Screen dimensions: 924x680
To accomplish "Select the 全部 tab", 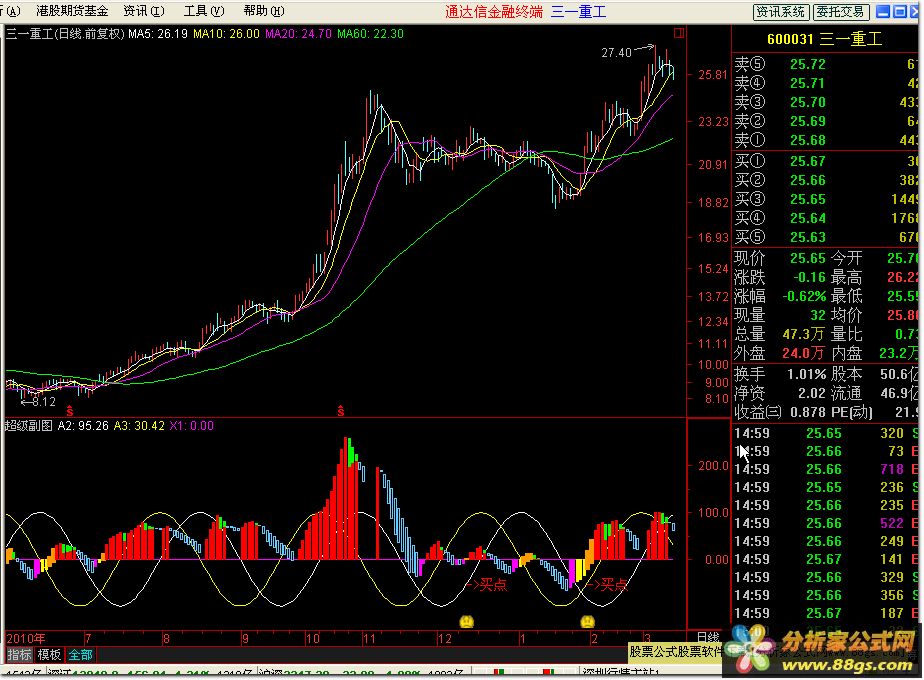I will (80, 654).
